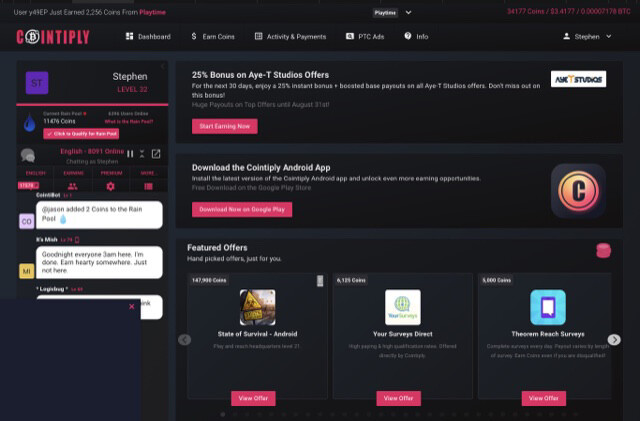Click the 6,125 Coins badge

tap(351, 280)
